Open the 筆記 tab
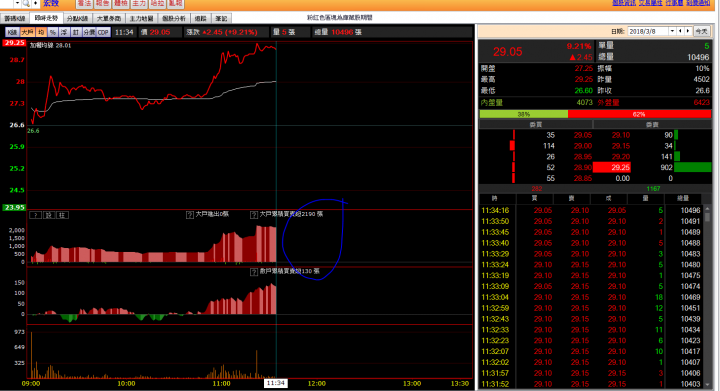Screen dimensions: 720x391 221,18
